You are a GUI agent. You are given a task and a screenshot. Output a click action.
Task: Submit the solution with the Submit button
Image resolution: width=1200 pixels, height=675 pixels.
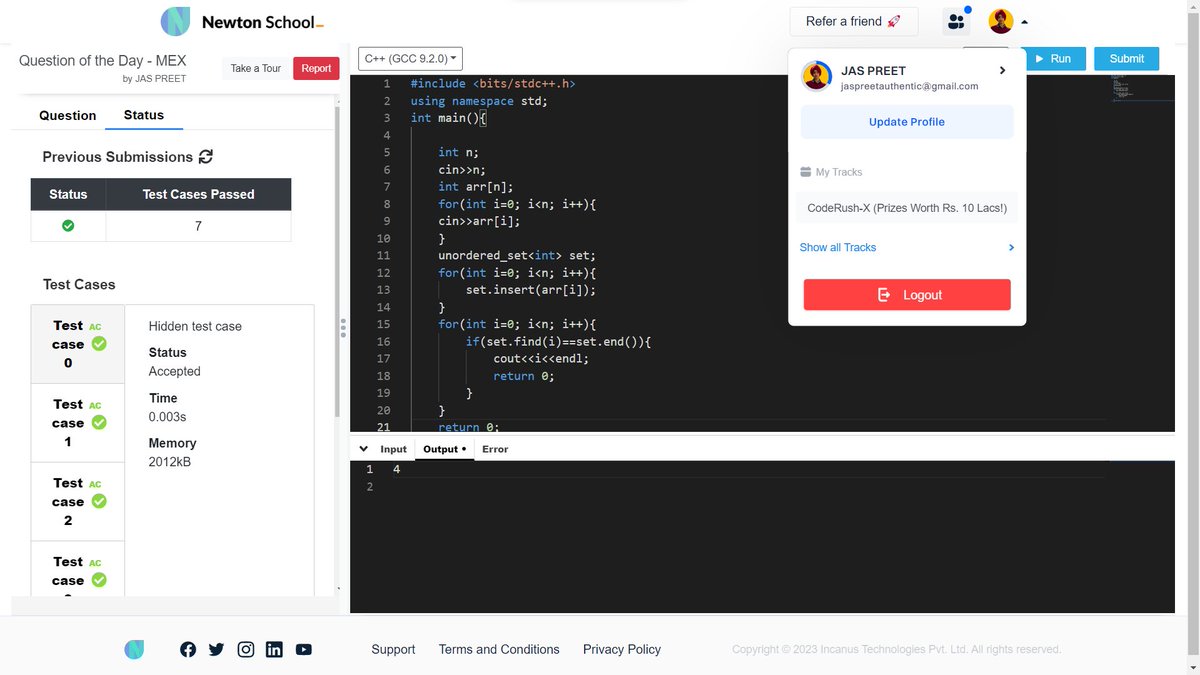click(x=1126, y=59)
